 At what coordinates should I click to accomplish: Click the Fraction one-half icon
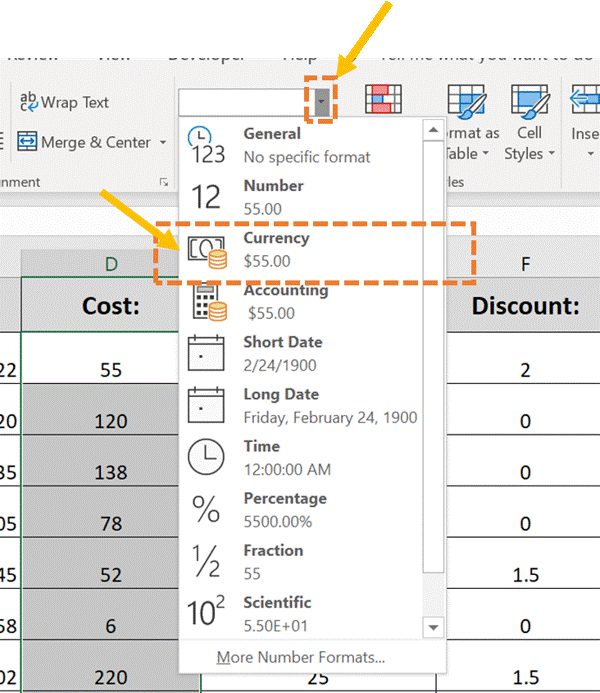click(x=206, y=561)
